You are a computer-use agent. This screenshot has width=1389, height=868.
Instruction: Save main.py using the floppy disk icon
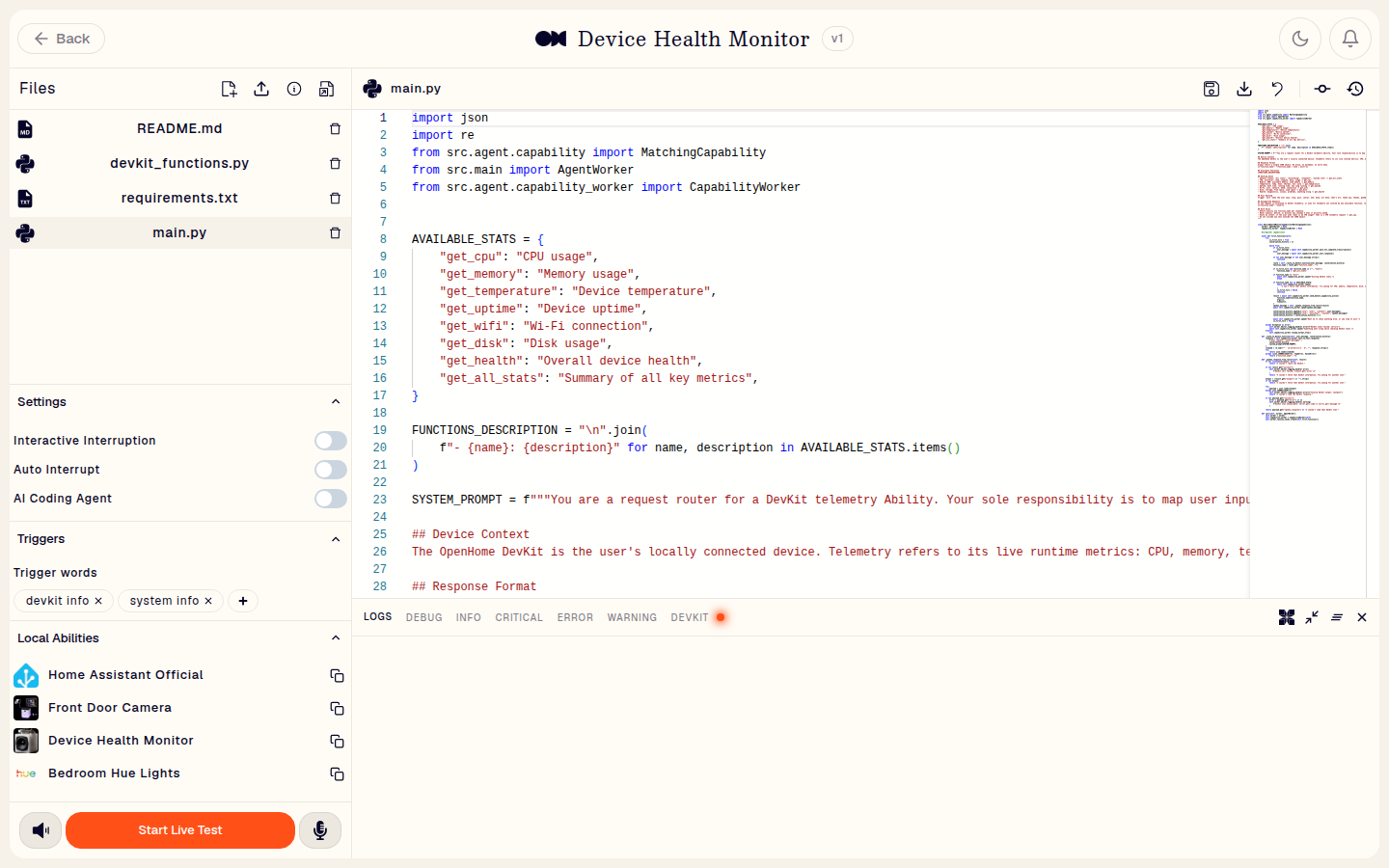[x=1212, y=89]
